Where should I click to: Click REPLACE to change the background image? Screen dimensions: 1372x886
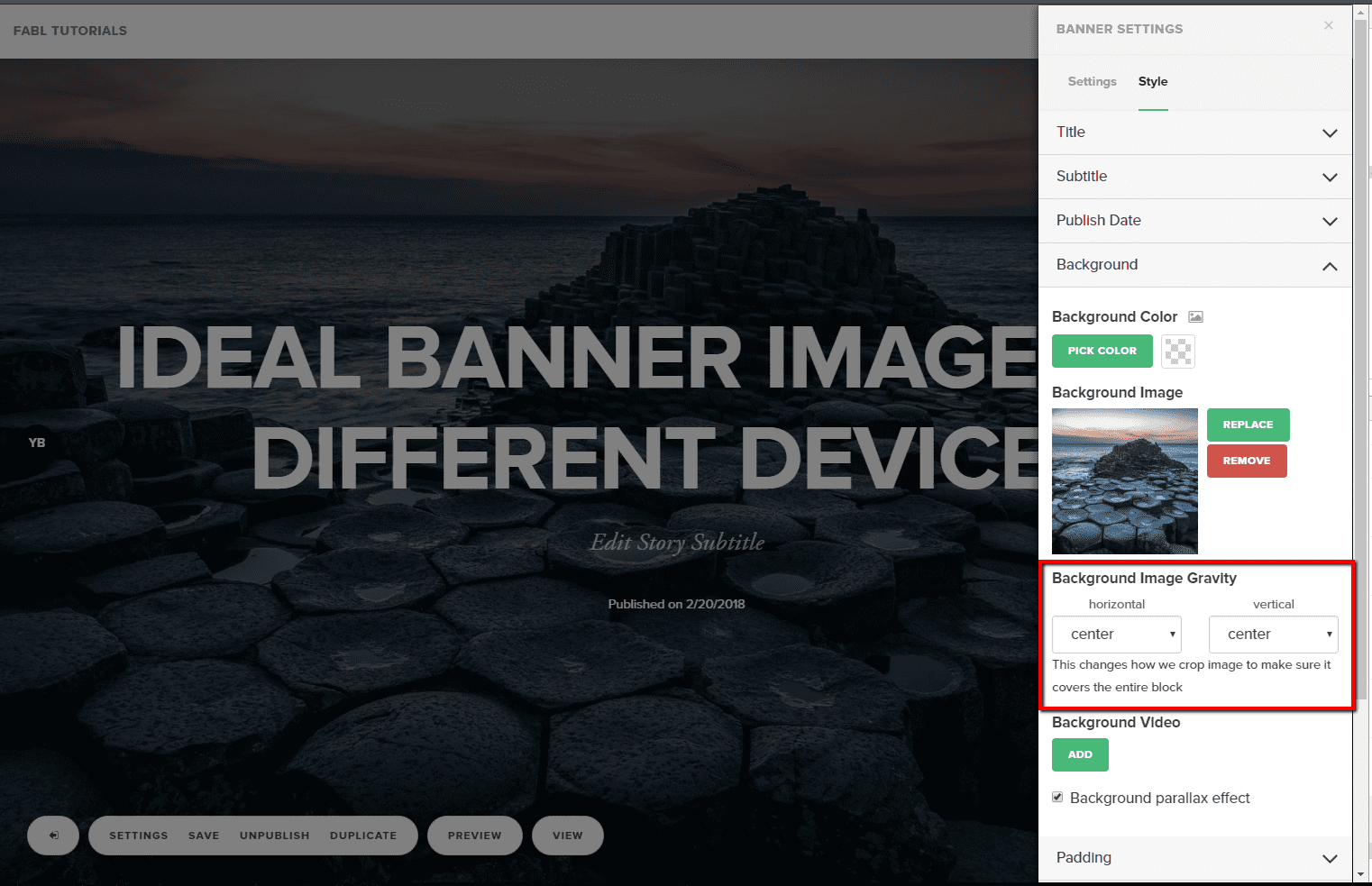click(1248, 425)
